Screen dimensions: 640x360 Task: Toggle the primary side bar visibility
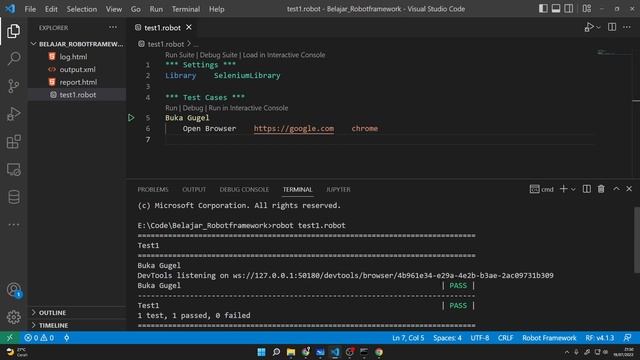point(543,9)
